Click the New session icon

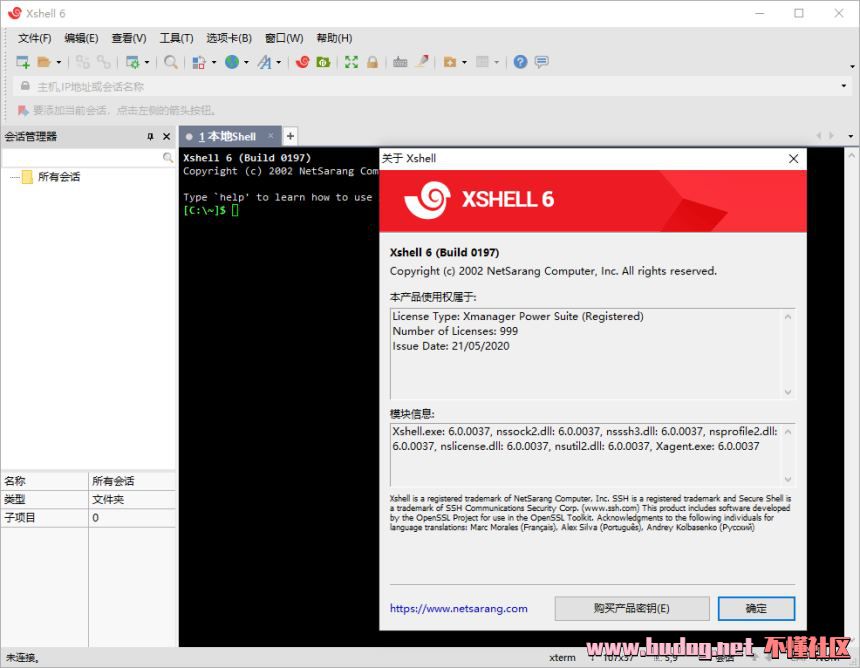[x=22, y=62]
